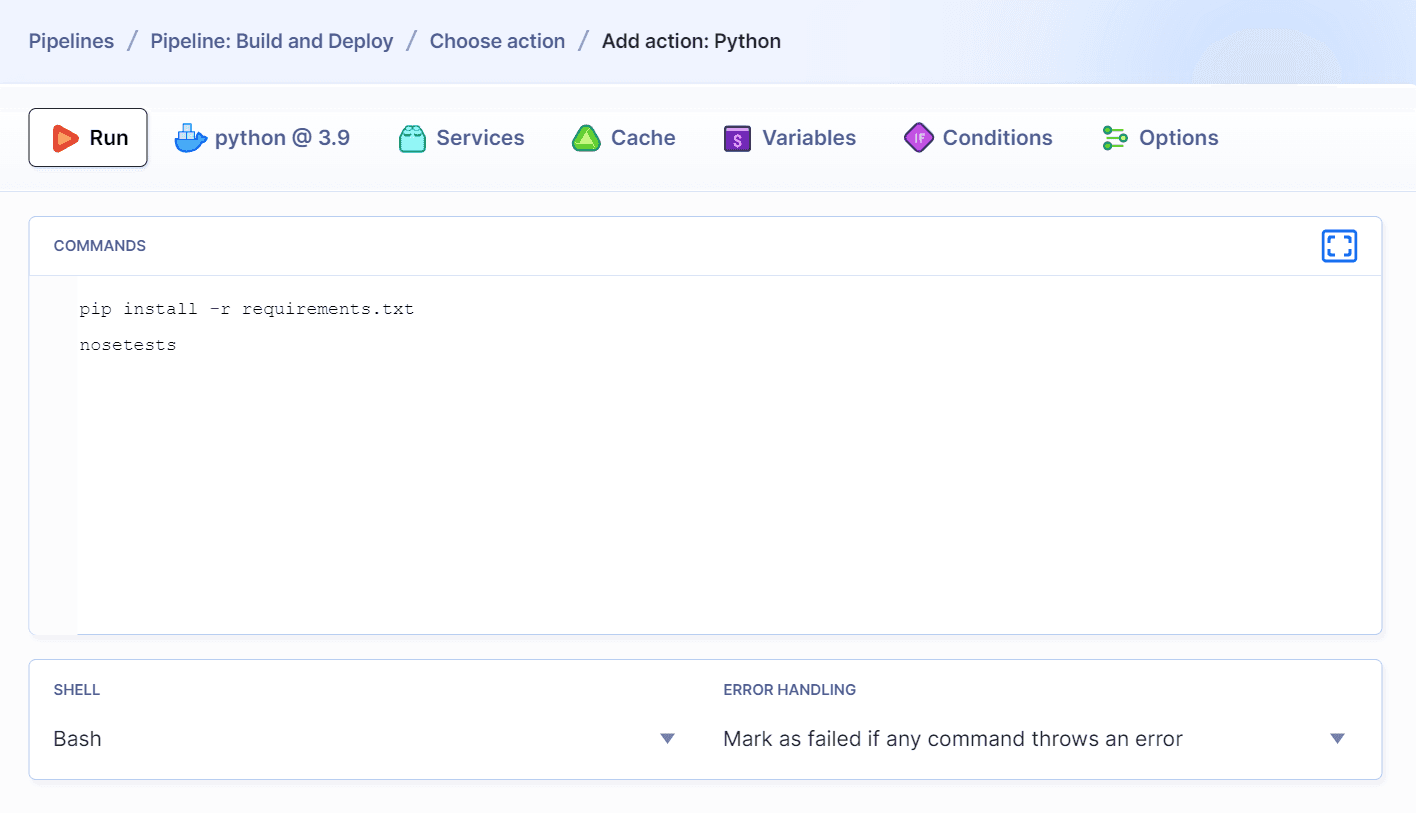The height and width of the screenshot is (813, 1416).
Task: Click the Run button
Action: pos(88,137)
